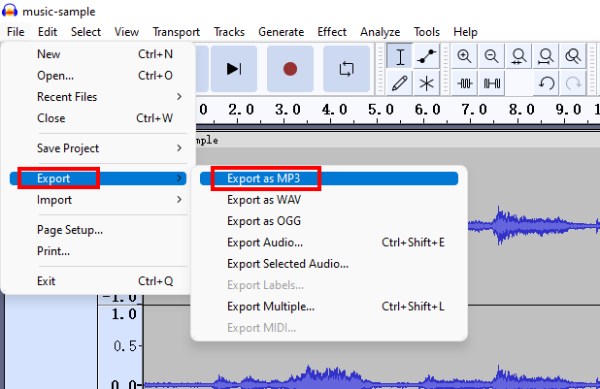The height and width of the screenshot is (389, 600).
Task: Select Export Selected Audio...
Action: [329, 264]
